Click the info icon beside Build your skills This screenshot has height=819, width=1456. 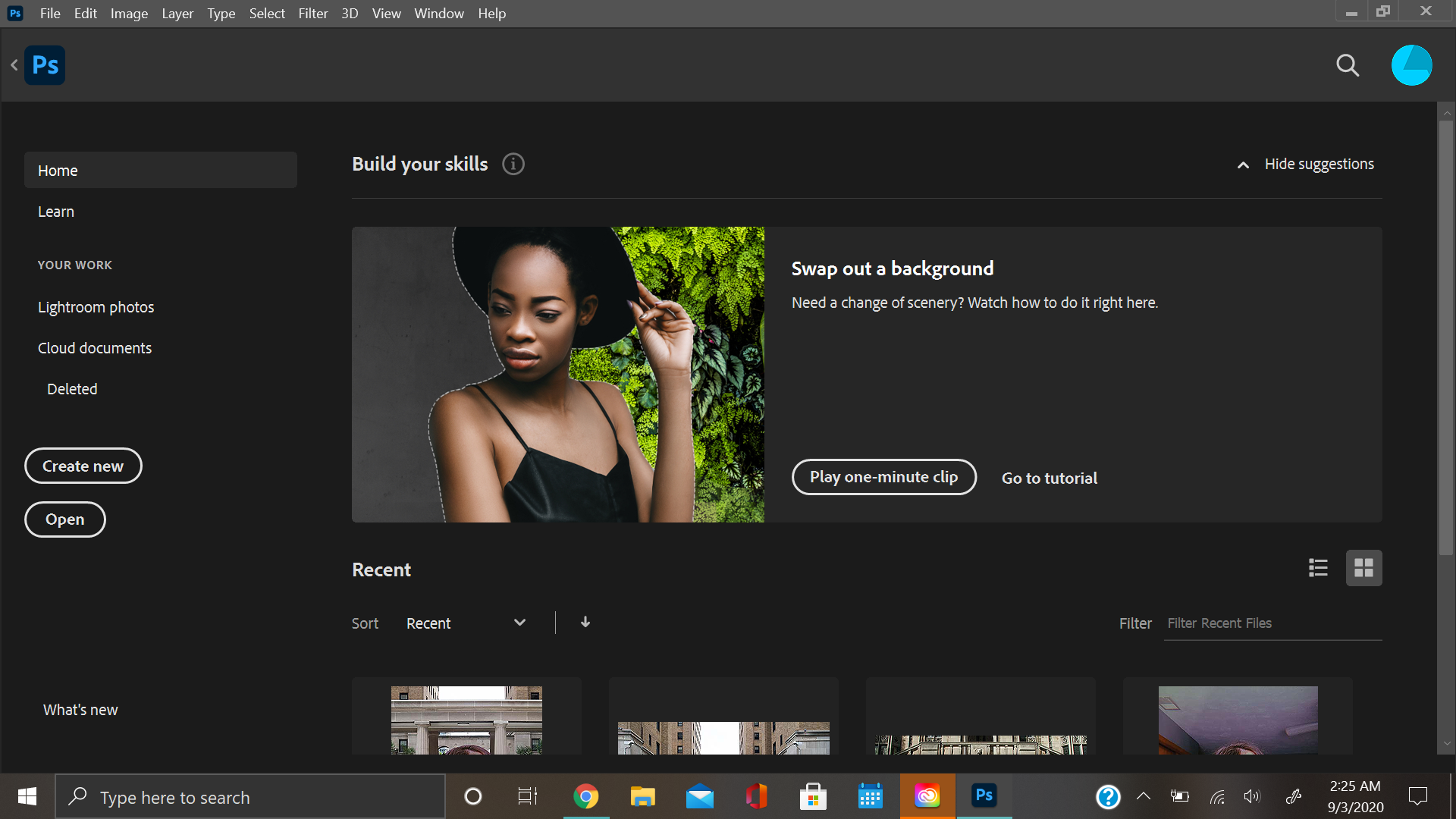pos(513,164)
